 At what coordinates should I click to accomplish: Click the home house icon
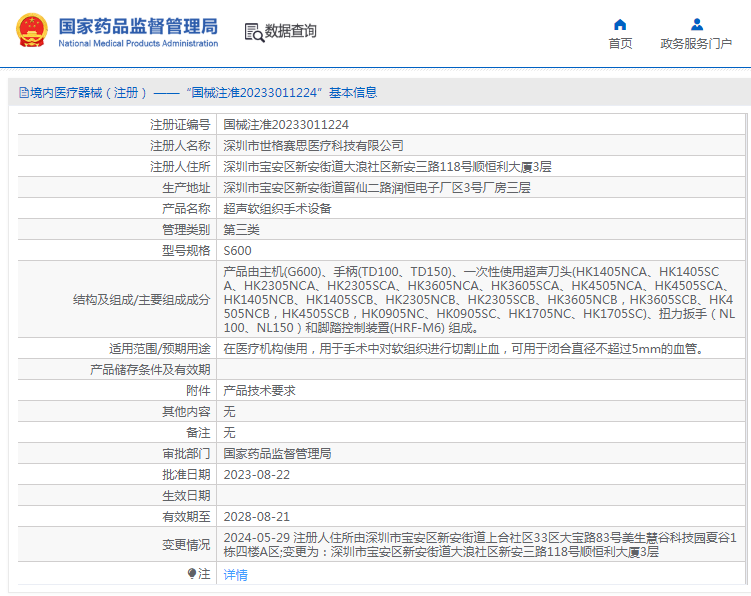coord(620,24)
